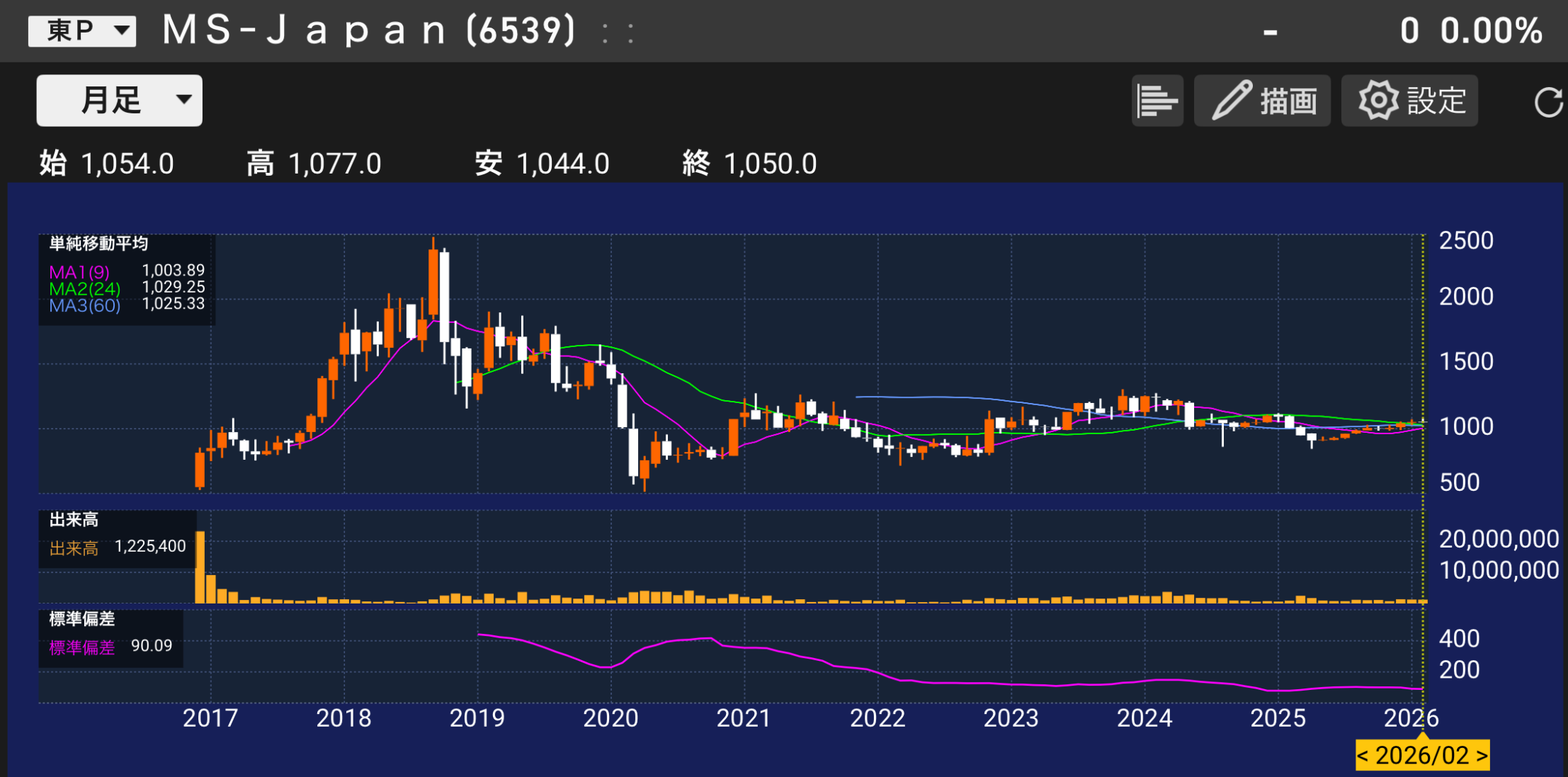The width and height of the screenshot is (1568, 777).
Task: Open the volume profile bars icon
Action: [x=1157, y=101]
